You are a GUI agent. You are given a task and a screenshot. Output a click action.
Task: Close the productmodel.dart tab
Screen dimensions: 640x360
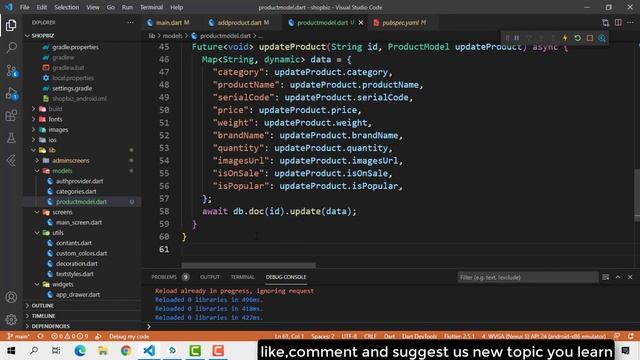tap(361, 22)
